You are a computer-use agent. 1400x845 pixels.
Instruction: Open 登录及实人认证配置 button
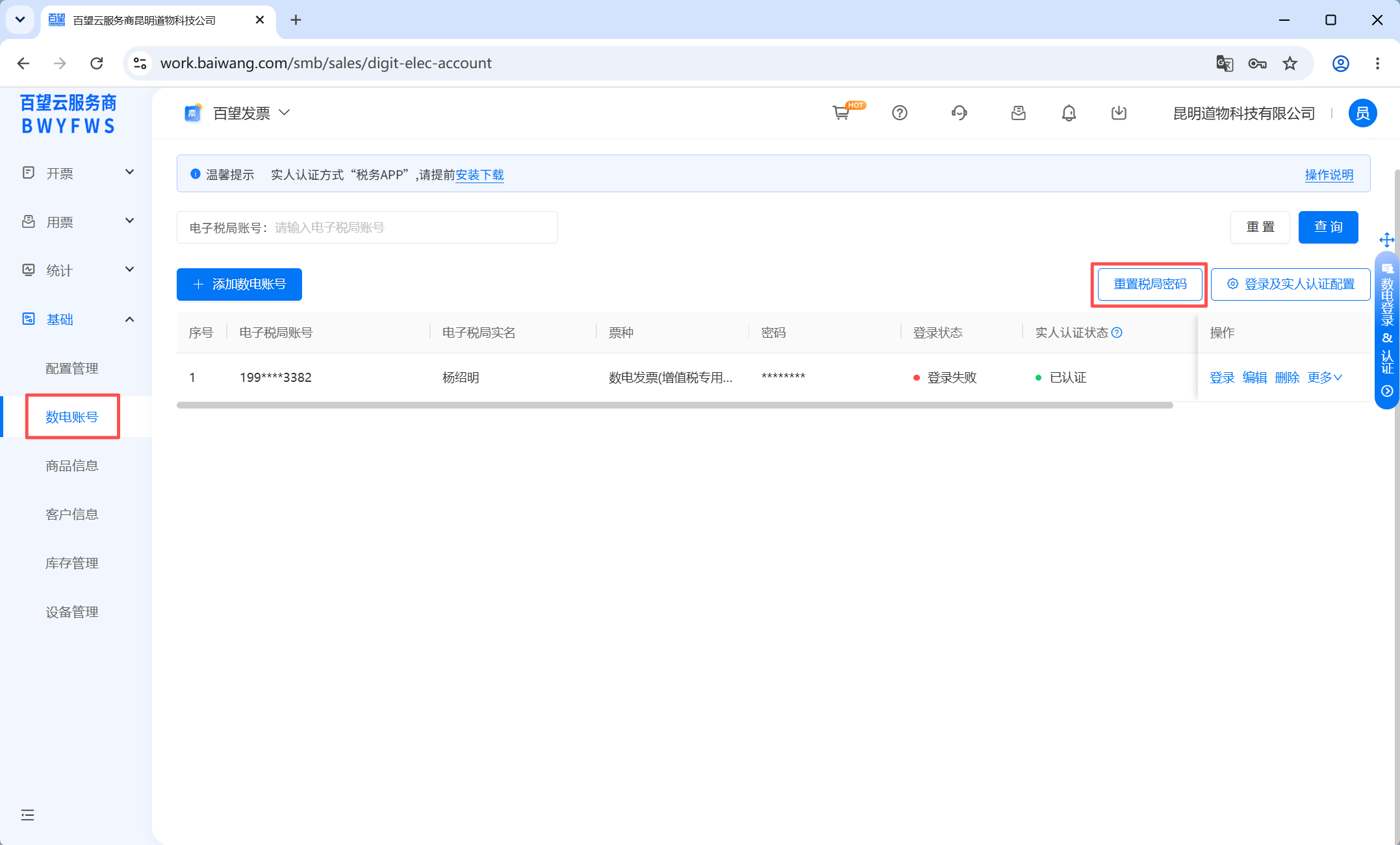coord(1290,284)
